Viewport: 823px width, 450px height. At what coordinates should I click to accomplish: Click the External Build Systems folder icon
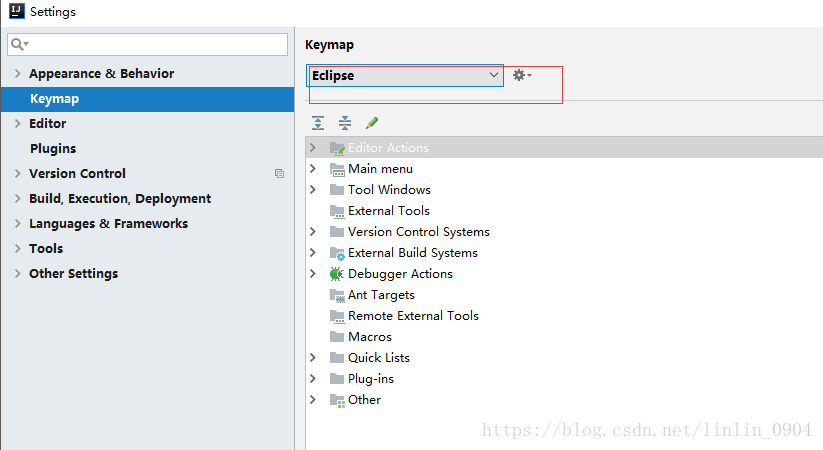[x=337, y=253]
